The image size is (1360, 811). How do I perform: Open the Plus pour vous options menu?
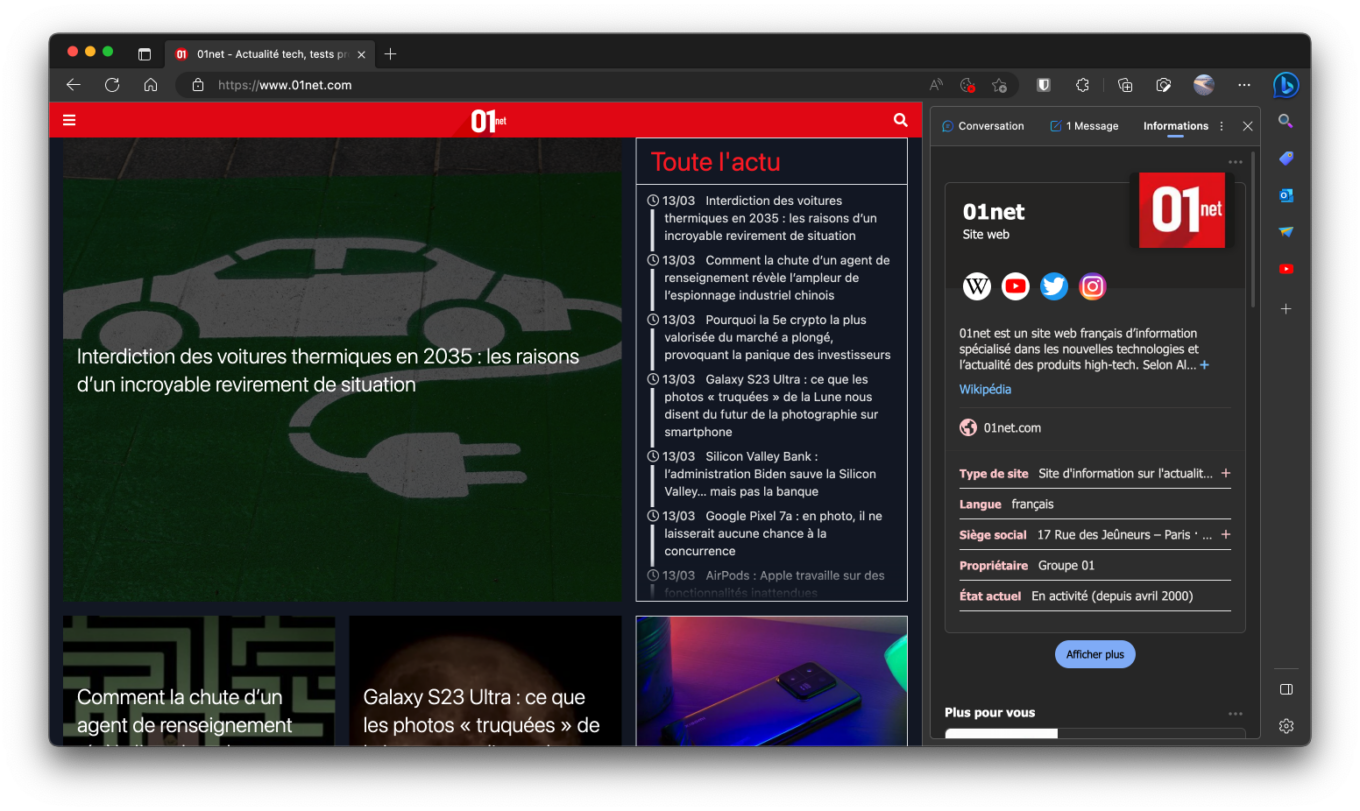(x=1236, y=713)
